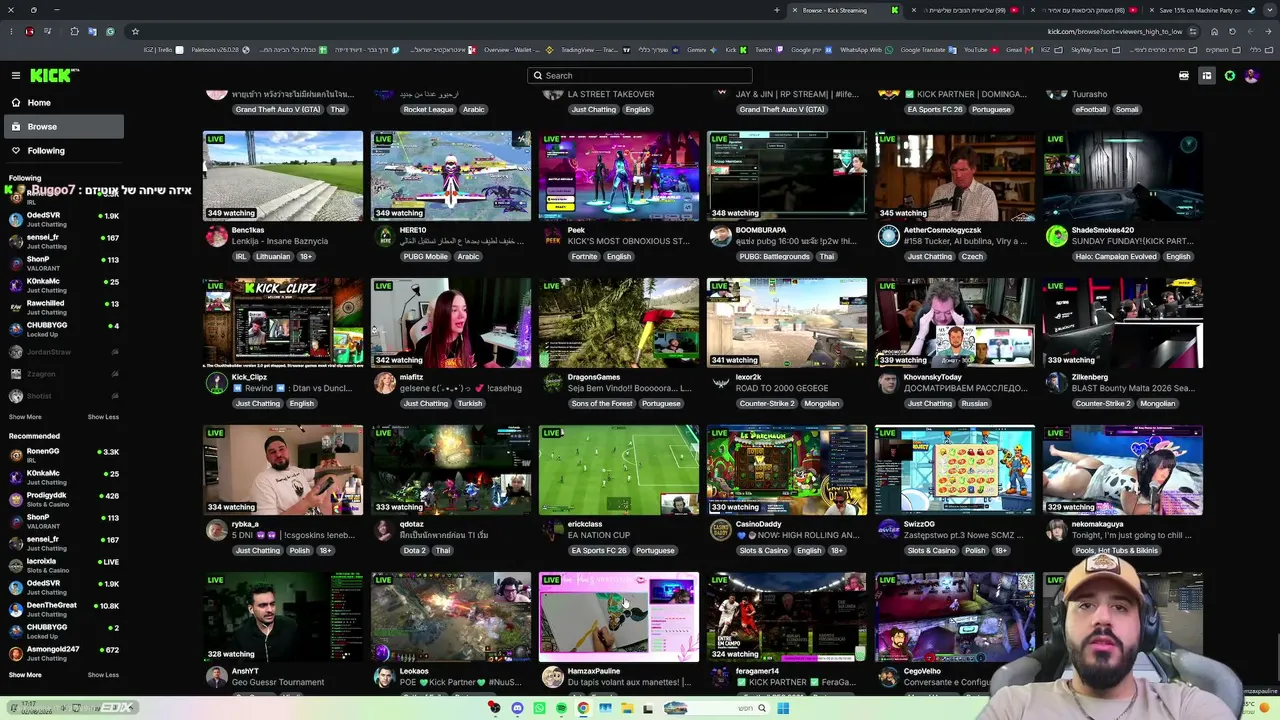The image size is (1280, 720).
Task: Open offline JordanStraw channel
Action: (62, 352)
